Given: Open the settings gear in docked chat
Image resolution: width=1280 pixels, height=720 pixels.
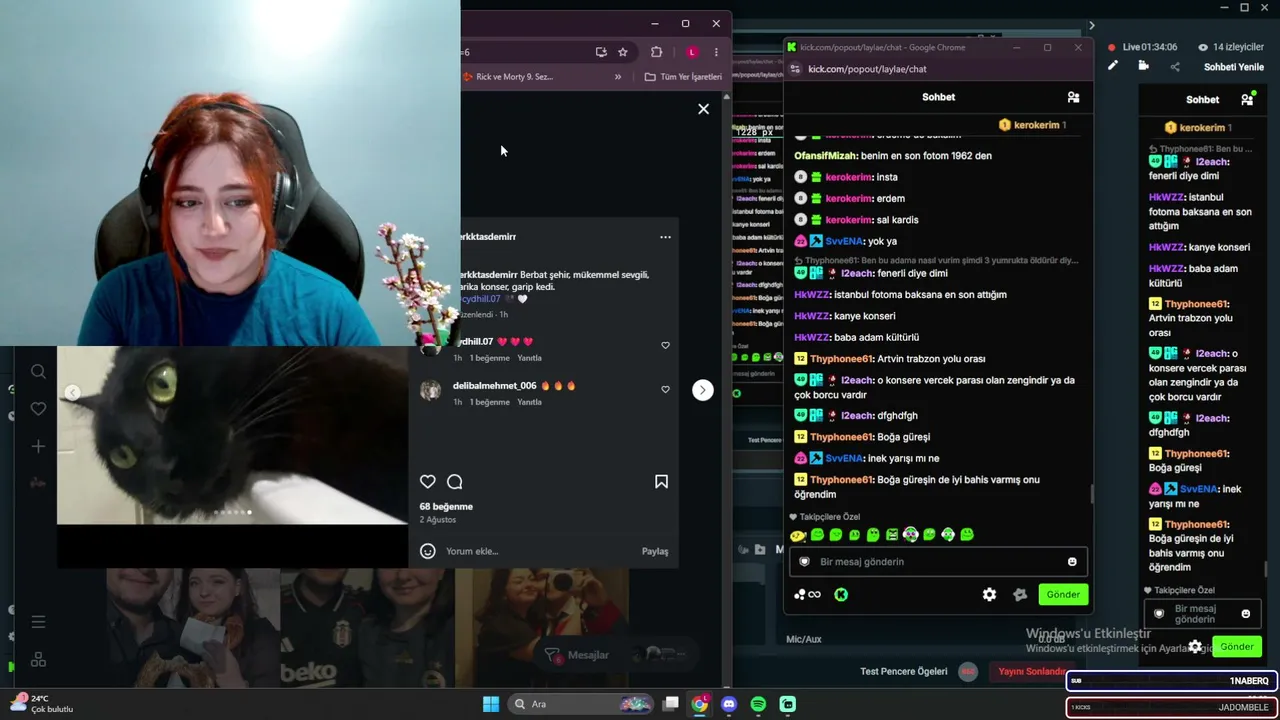Looking at the screenshot, I should [1195, 647].
